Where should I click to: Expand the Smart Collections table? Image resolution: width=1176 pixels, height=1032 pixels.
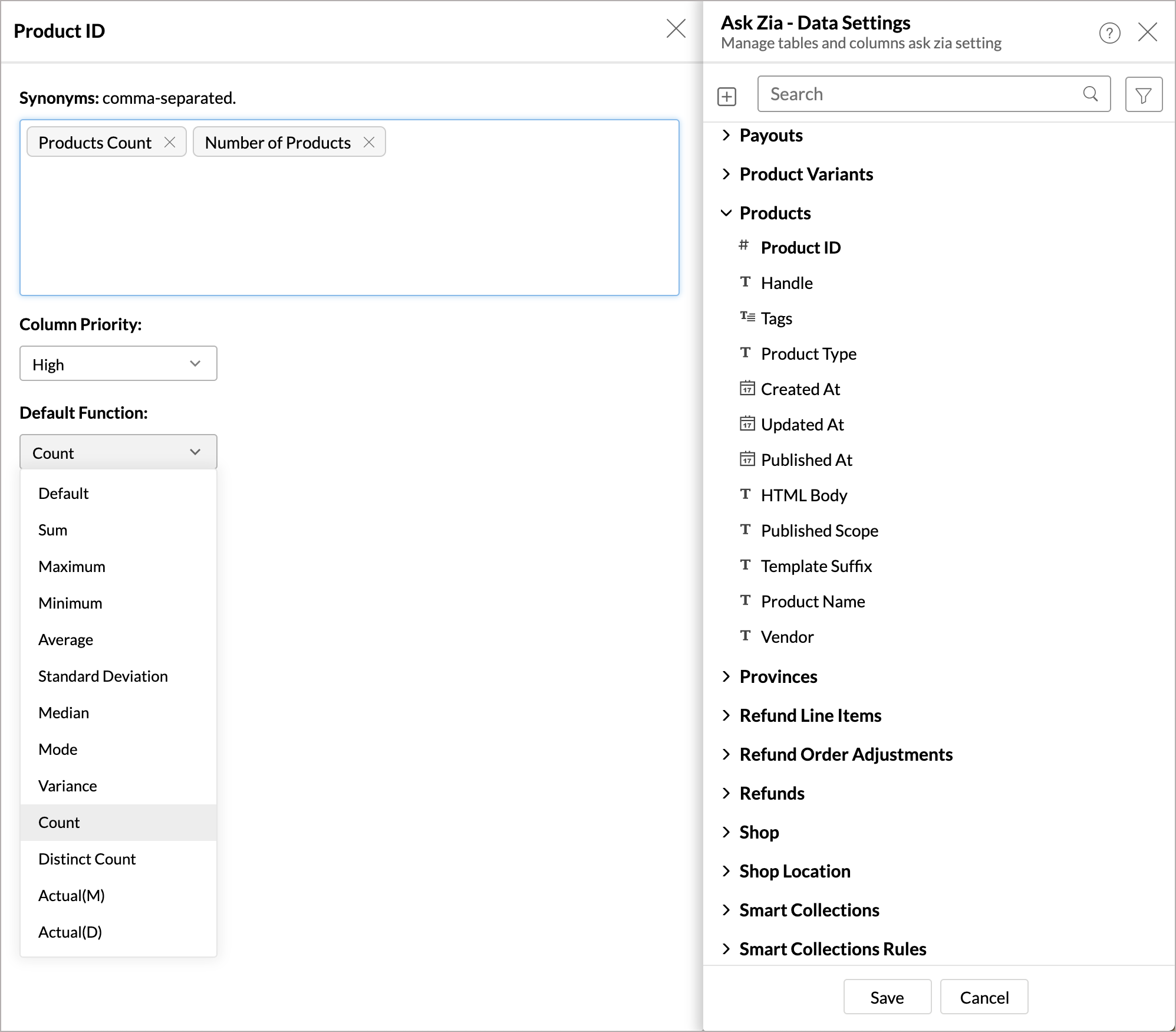pos(726,910)
